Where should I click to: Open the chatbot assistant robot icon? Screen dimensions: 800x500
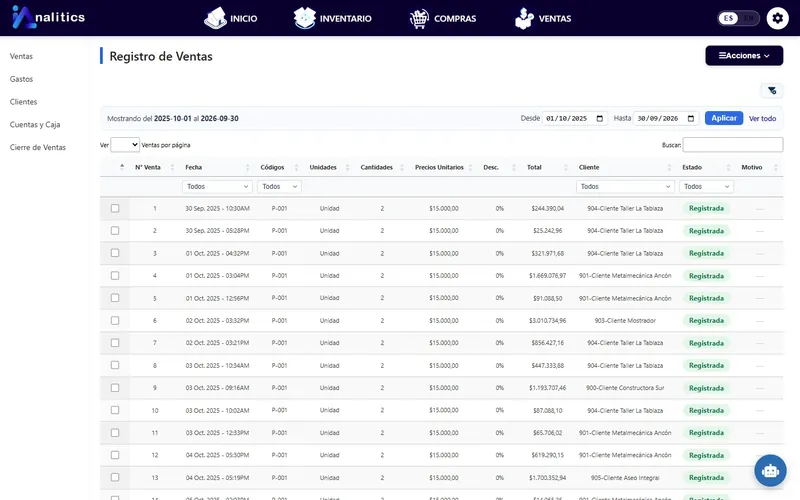click(770, 470)
